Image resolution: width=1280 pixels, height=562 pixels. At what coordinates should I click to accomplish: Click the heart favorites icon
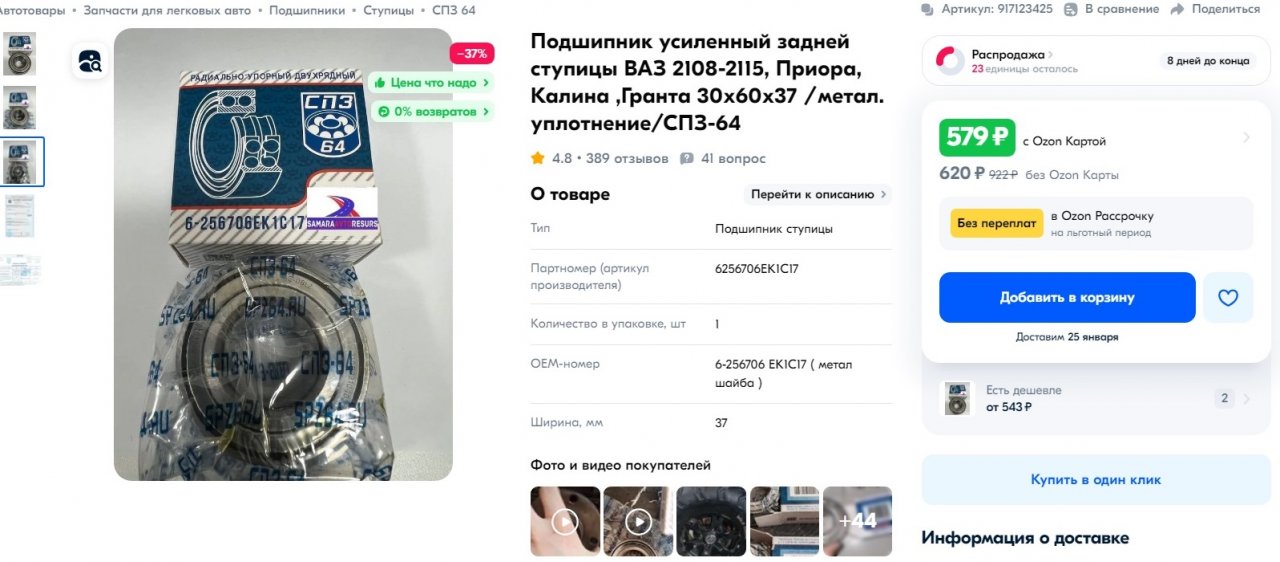coord(1228,298)
